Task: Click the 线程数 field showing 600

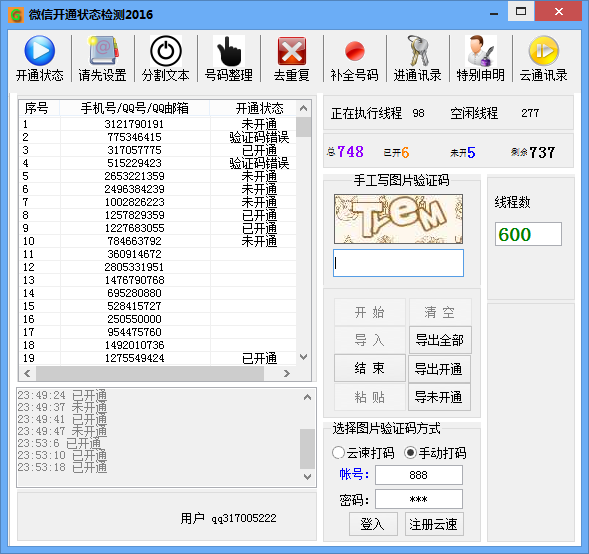Action: pyautogui.click(x=528, y=234)
